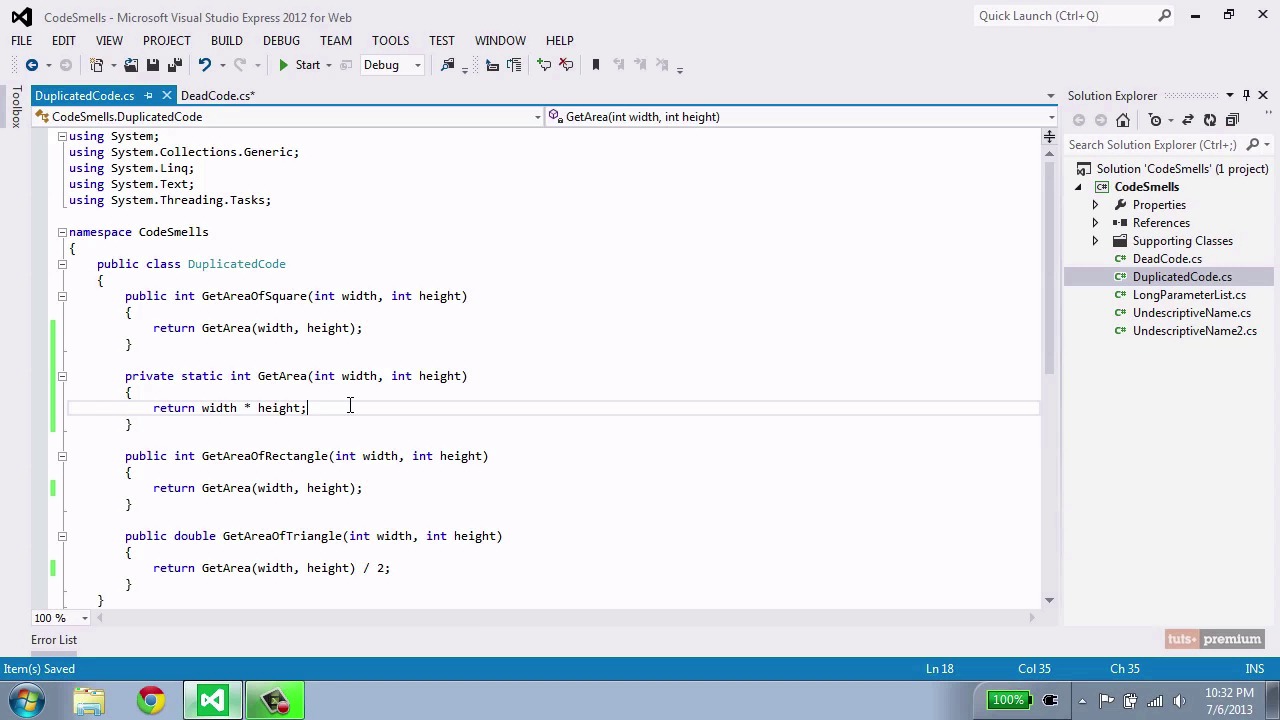Select LongParameterList.cs in Solution Explorer
Image resolution: width=1280 pixels, height=720 pixels.
point(1189,295)
